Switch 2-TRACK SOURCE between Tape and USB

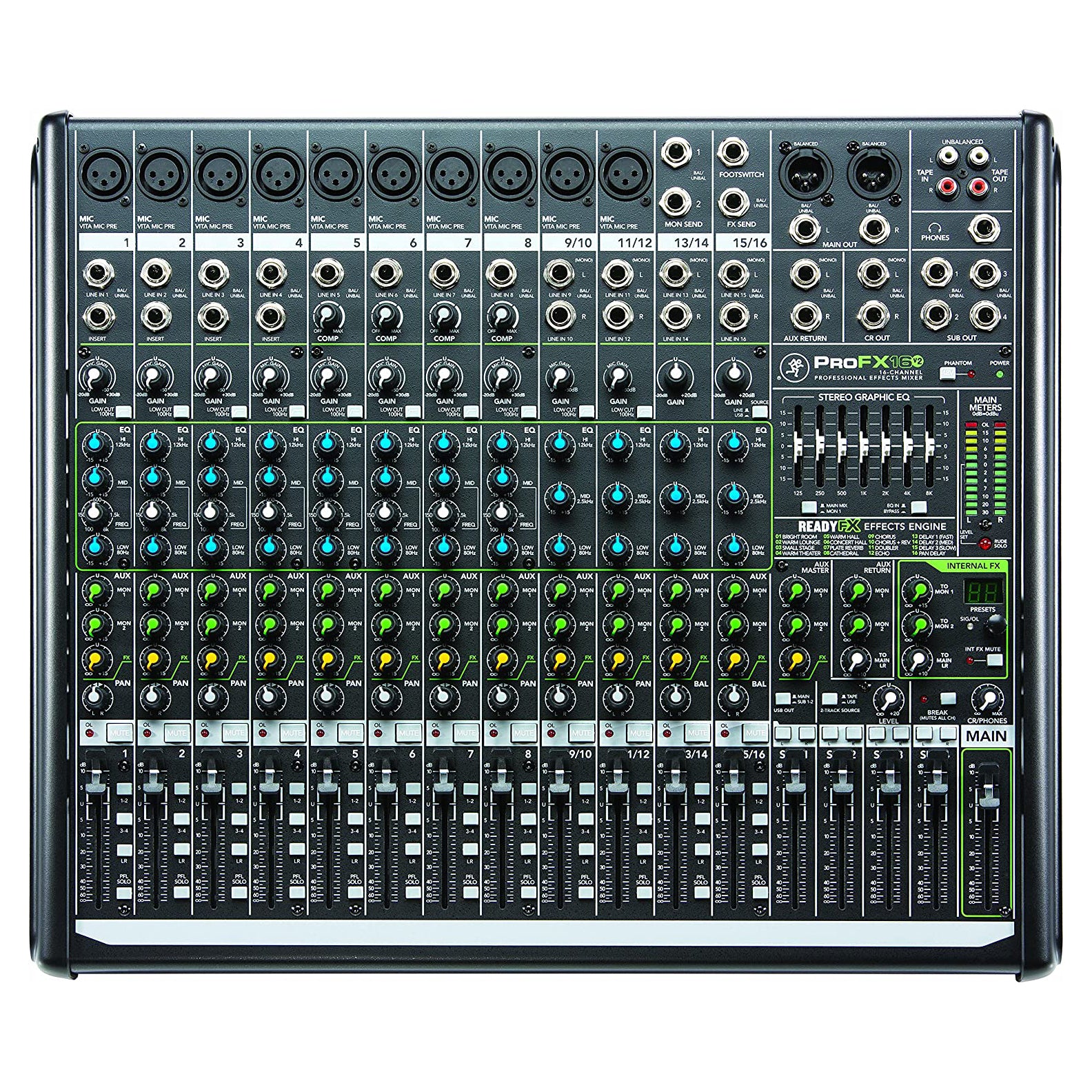[831, 698]
